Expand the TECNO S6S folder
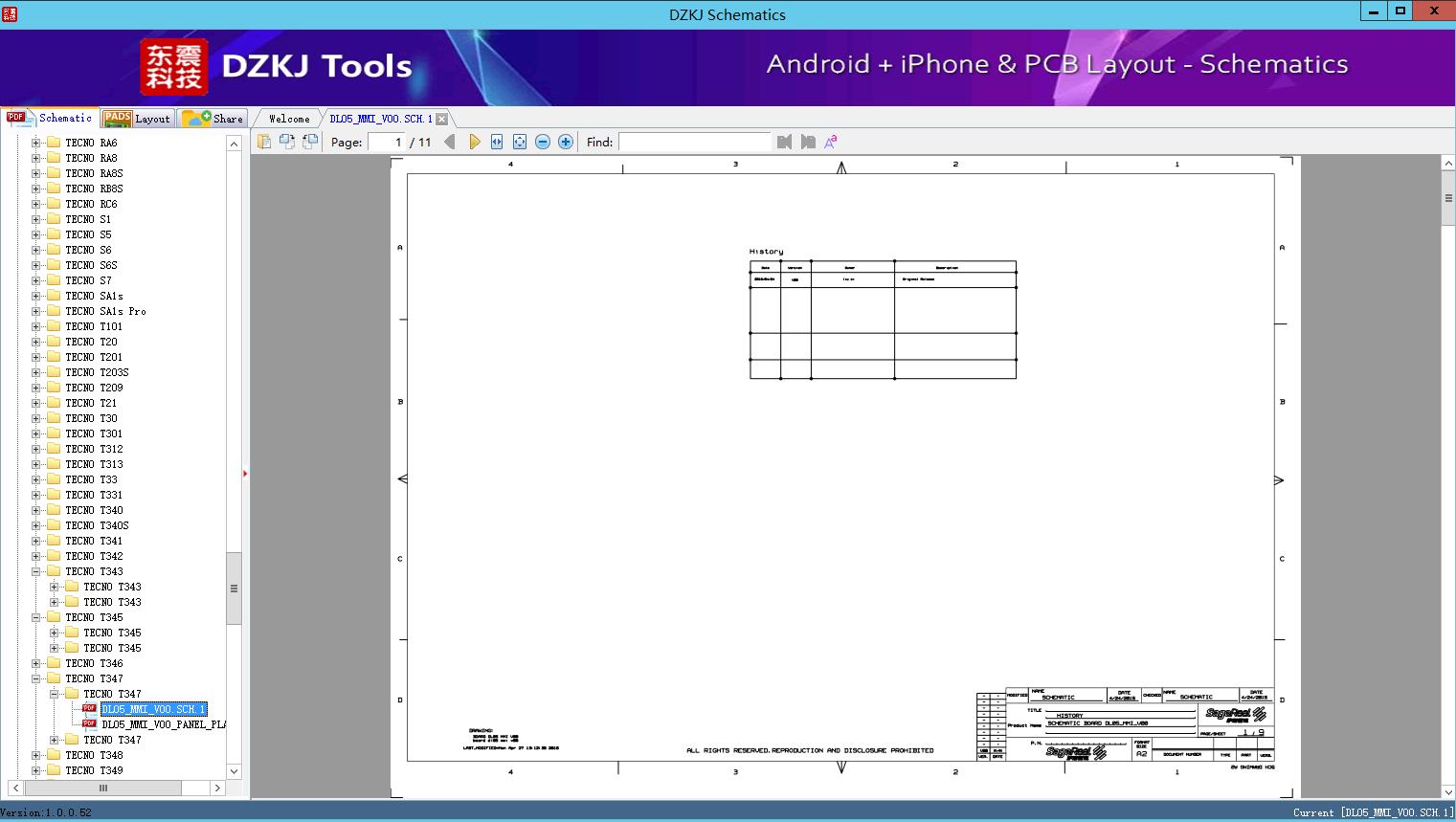 35,265
